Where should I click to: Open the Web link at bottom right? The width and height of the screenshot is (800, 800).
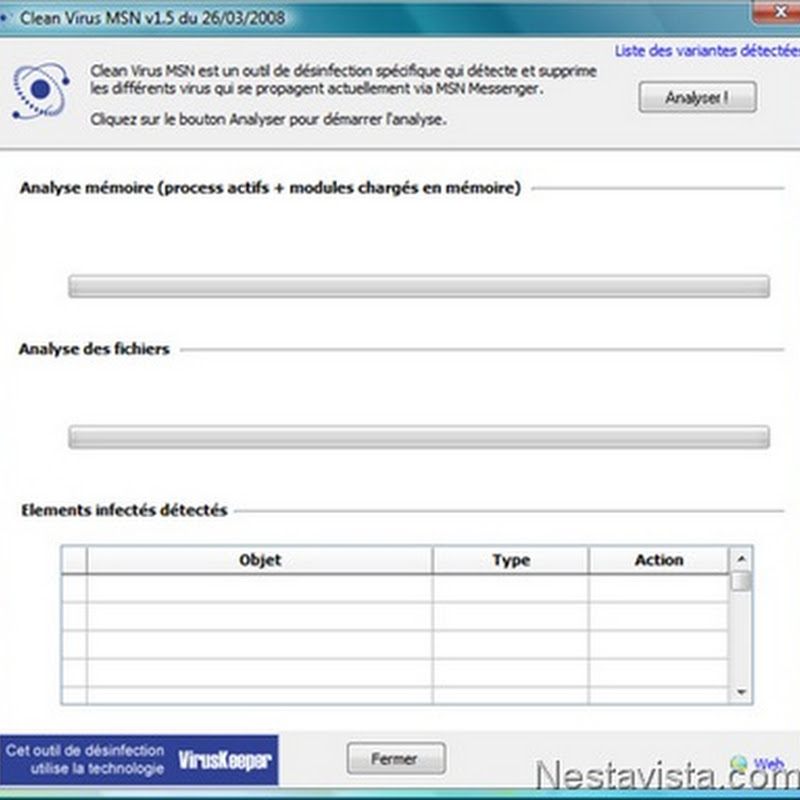pos(769,764)
